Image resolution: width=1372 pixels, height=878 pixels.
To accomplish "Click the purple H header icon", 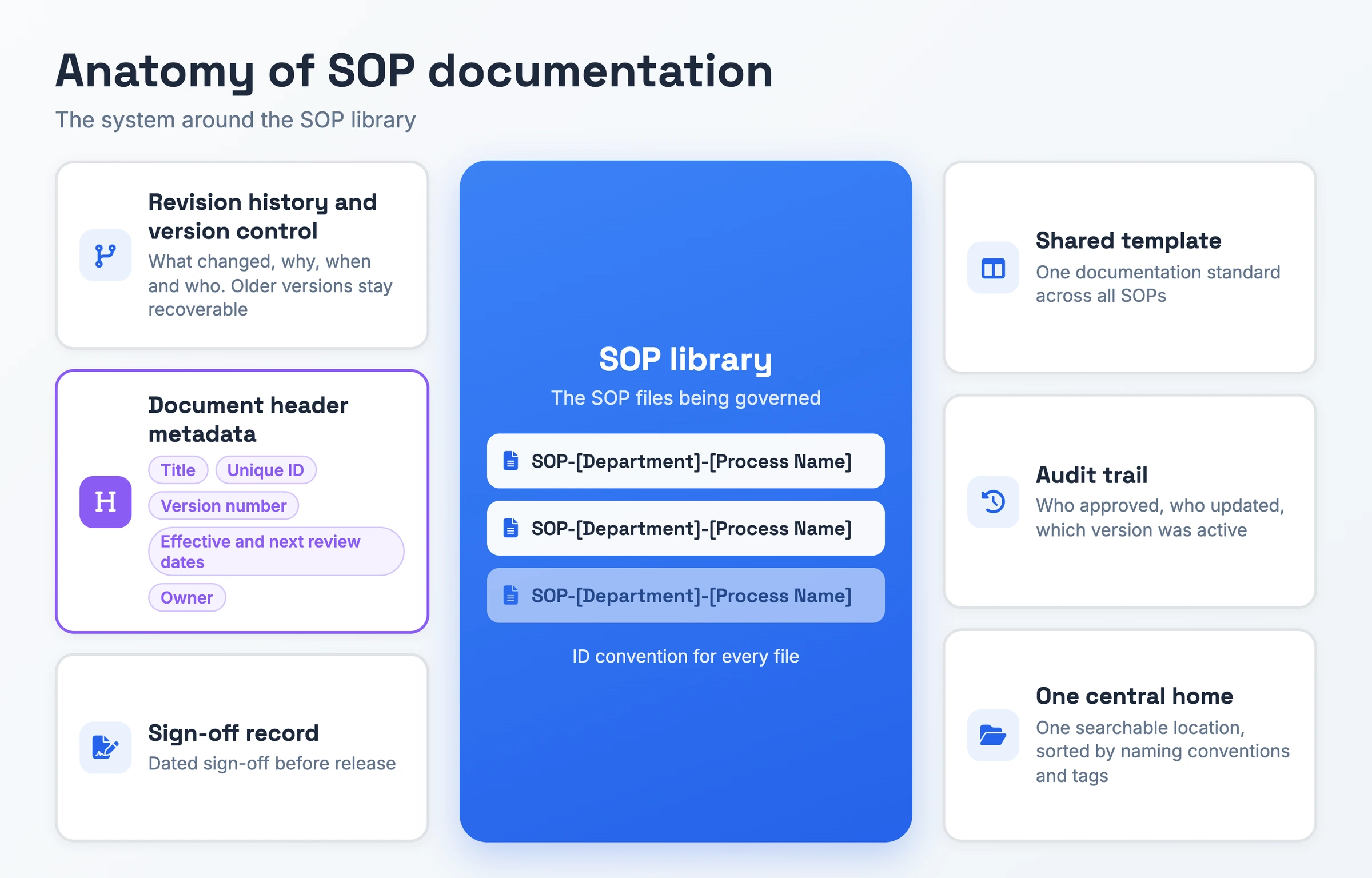I will click(x=106, y=502).
